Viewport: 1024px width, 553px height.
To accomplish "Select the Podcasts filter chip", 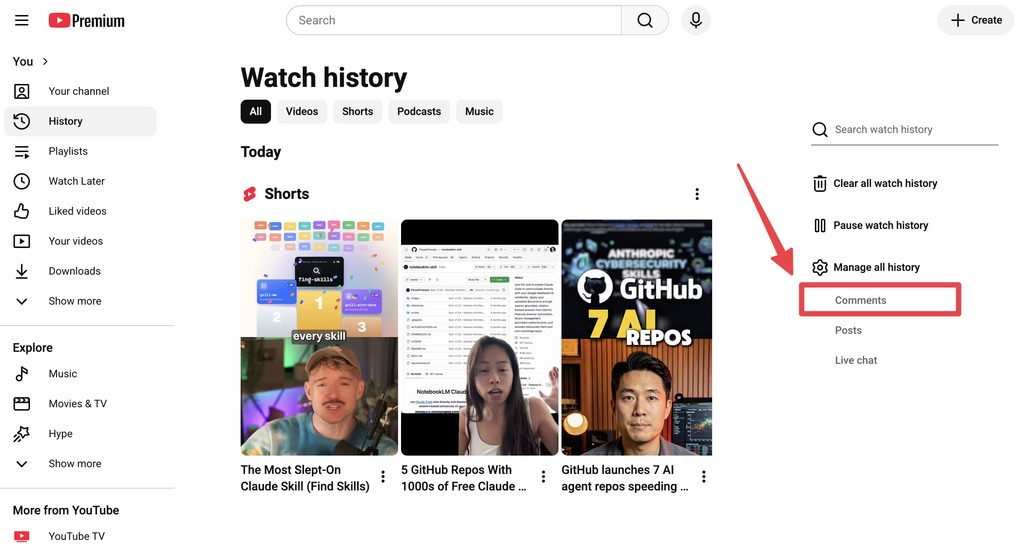I will pos(419,112).
